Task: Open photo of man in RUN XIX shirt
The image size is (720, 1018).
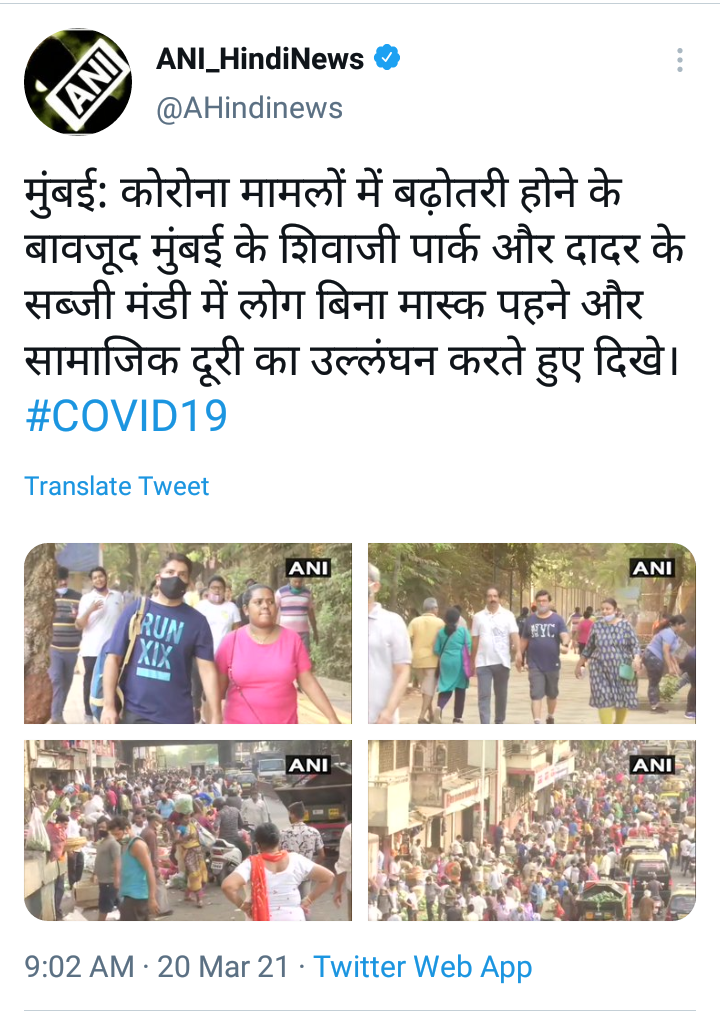Action: click(x=188, y=634)
